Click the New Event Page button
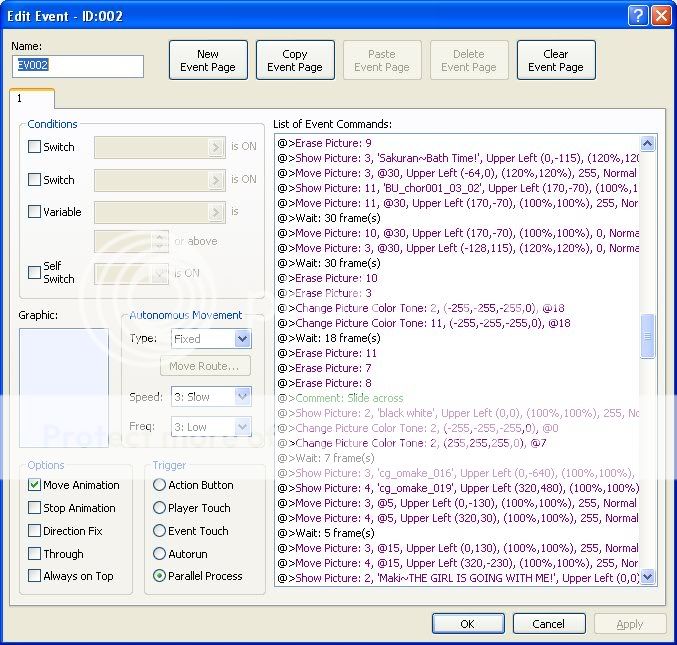This screenshot has height=645, width=677. tap(208, 61)
